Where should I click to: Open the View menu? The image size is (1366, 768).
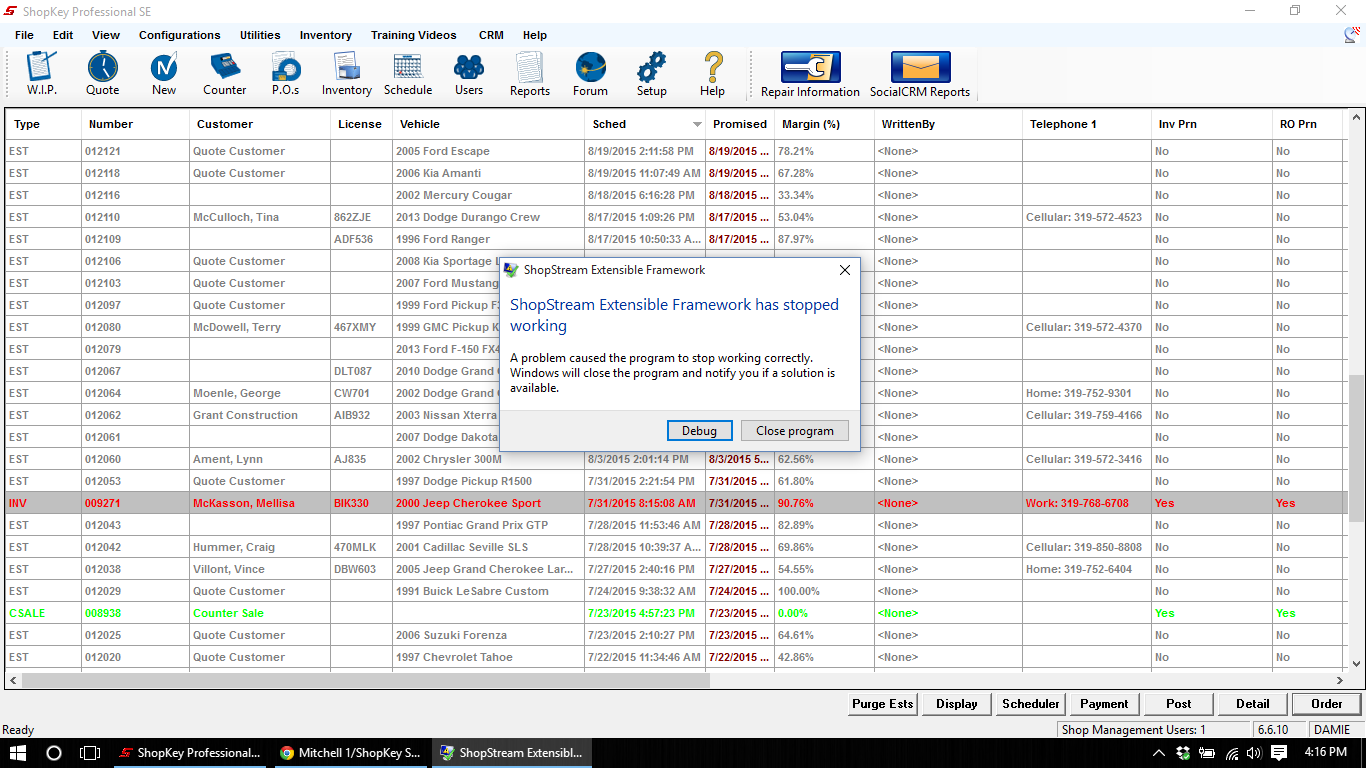click(x=106, y=35)
